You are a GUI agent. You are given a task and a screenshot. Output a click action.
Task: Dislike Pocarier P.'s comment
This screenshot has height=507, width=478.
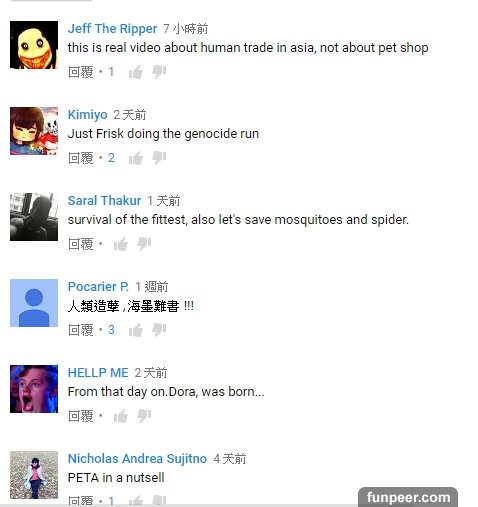(x=159, y=330)
